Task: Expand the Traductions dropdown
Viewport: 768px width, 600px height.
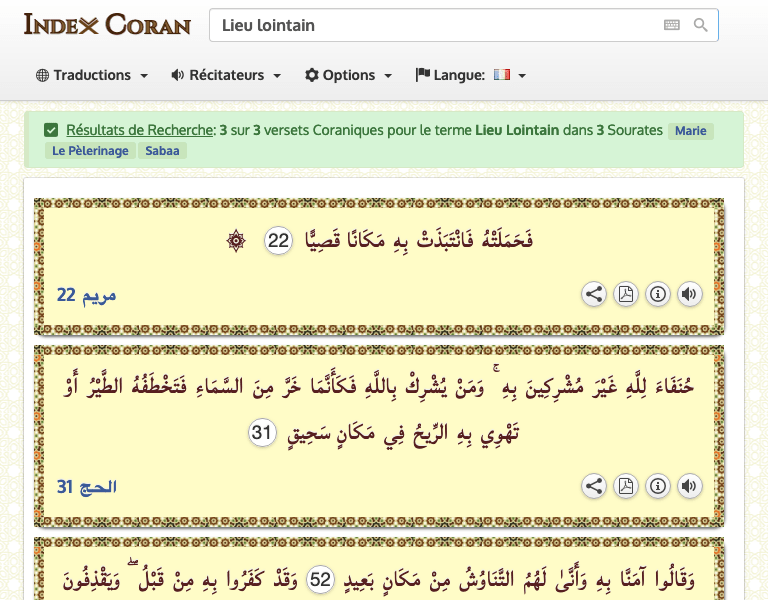Action: click(x=92, y=75)
